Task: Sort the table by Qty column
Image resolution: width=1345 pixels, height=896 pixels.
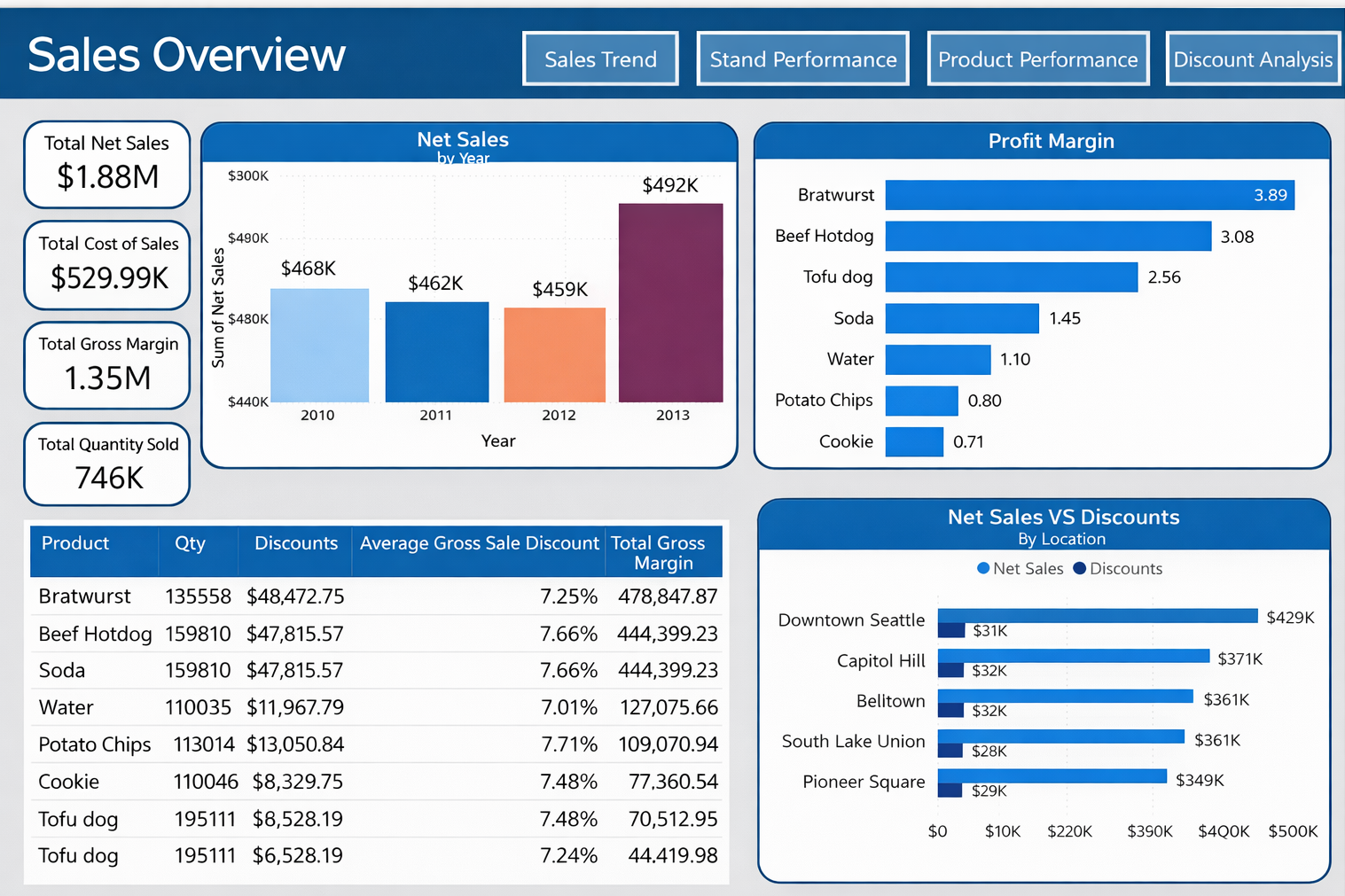Action: [189, 542]
